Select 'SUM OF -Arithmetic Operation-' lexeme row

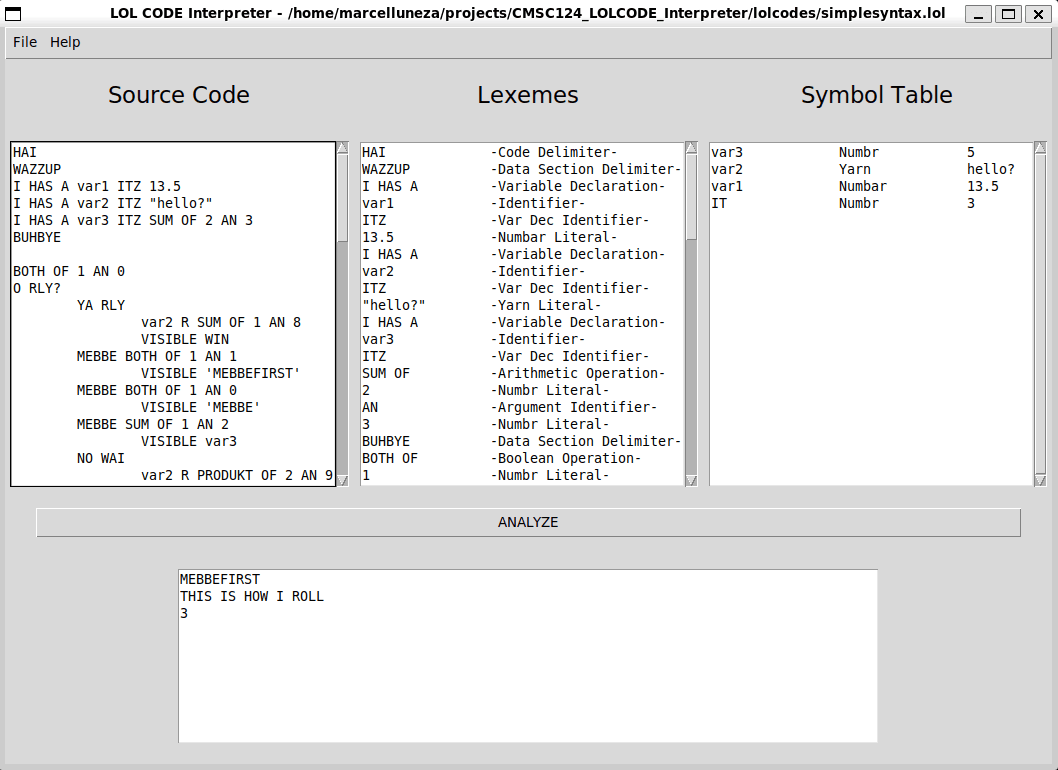[x=522, y=373]
